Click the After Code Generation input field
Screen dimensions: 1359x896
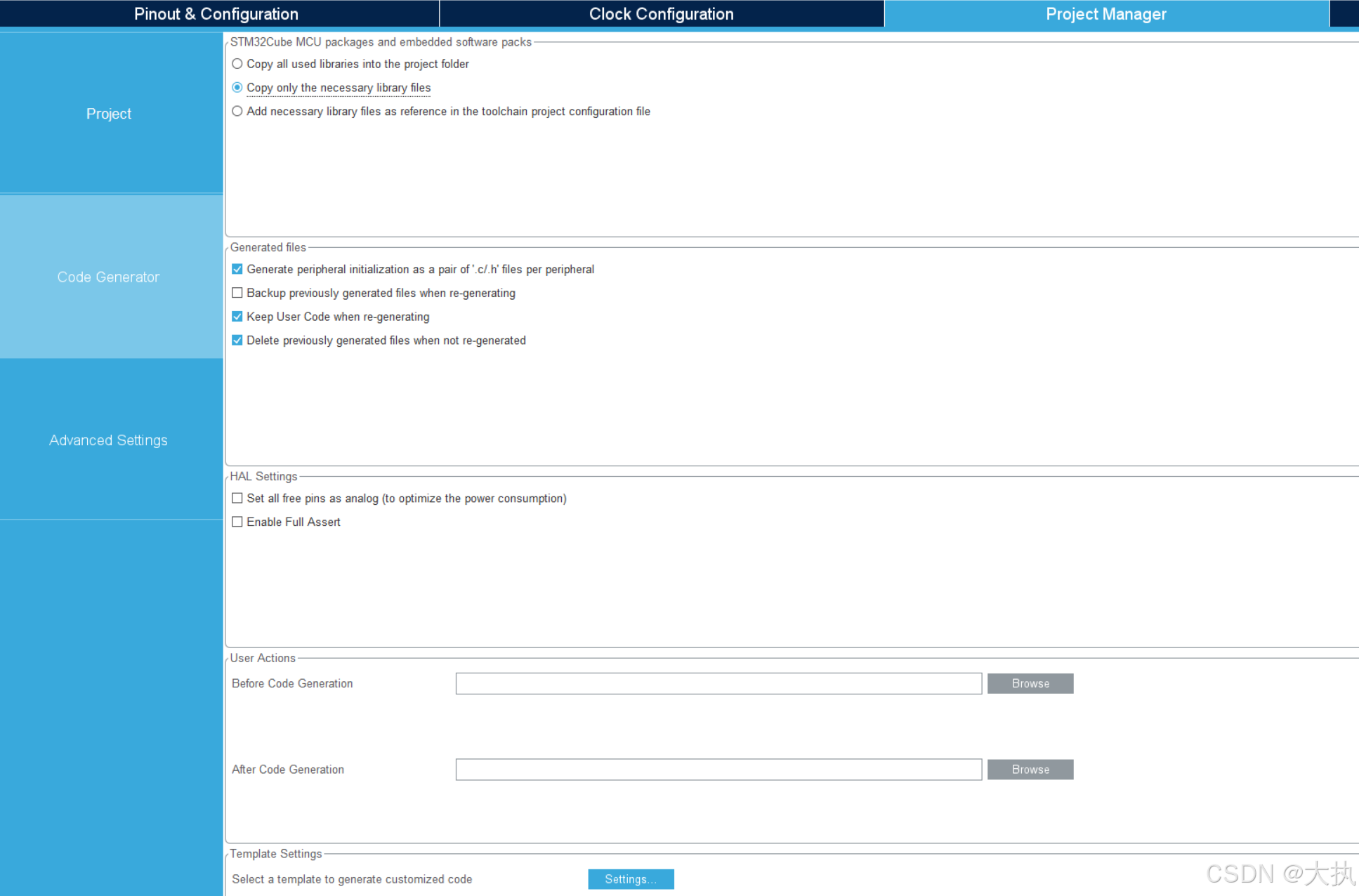(x=718, y=770)
